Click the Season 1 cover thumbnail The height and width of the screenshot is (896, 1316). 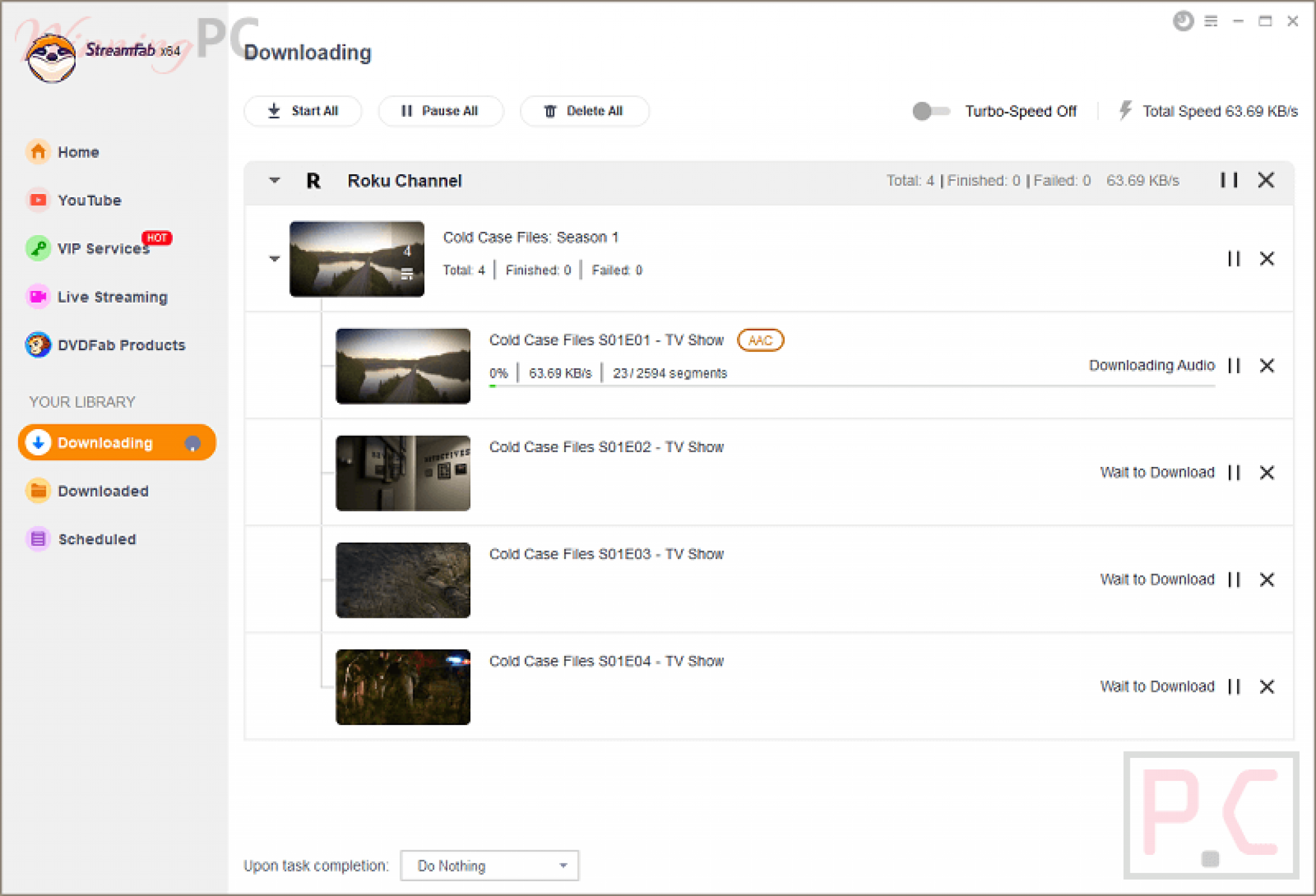tap(357, 259)
